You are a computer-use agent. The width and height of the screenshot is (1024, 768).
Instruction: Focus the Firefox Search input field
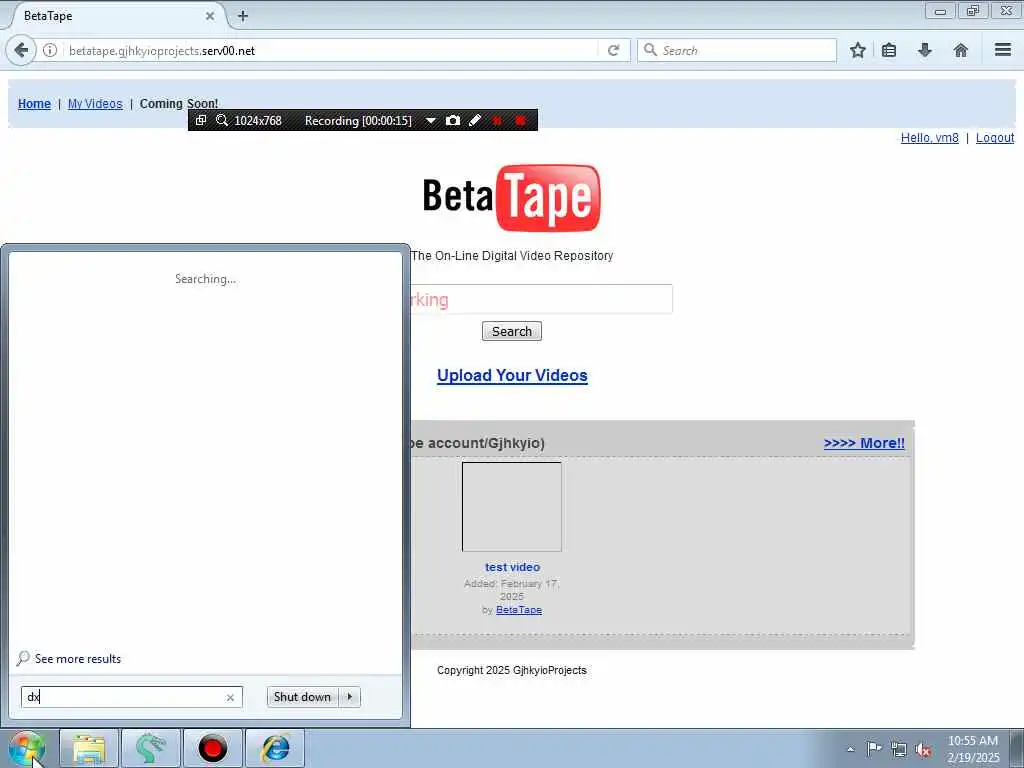click(x=737, y=50)
